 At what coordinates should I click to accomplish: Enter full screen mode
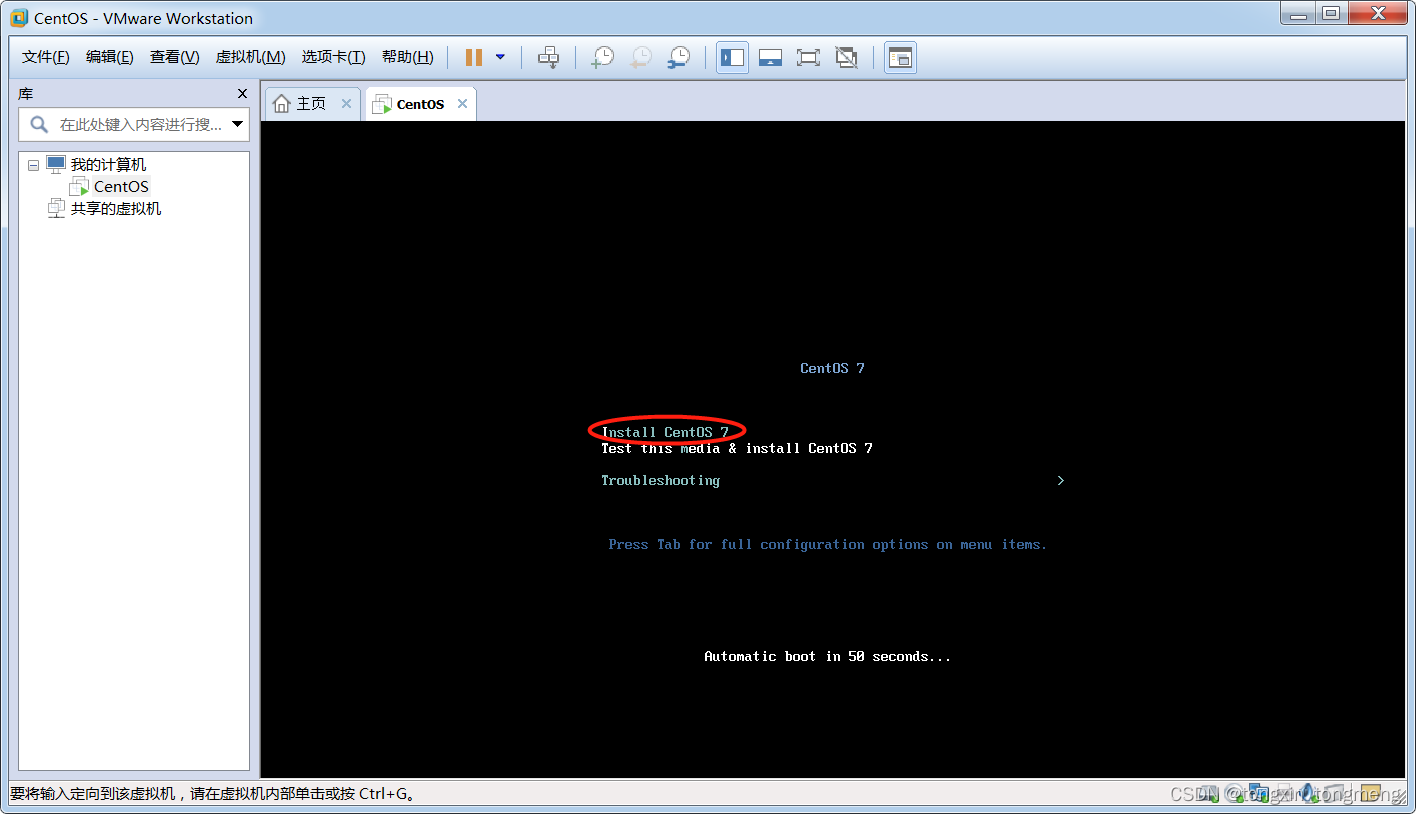[808, 57]
